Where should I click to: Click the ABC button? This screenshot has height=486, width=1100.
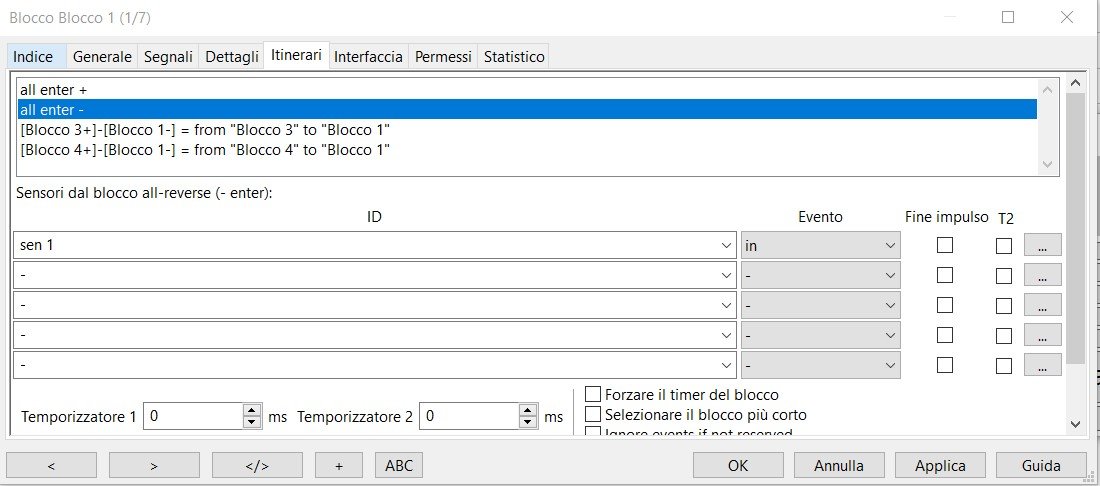click(x=398, y=465)
